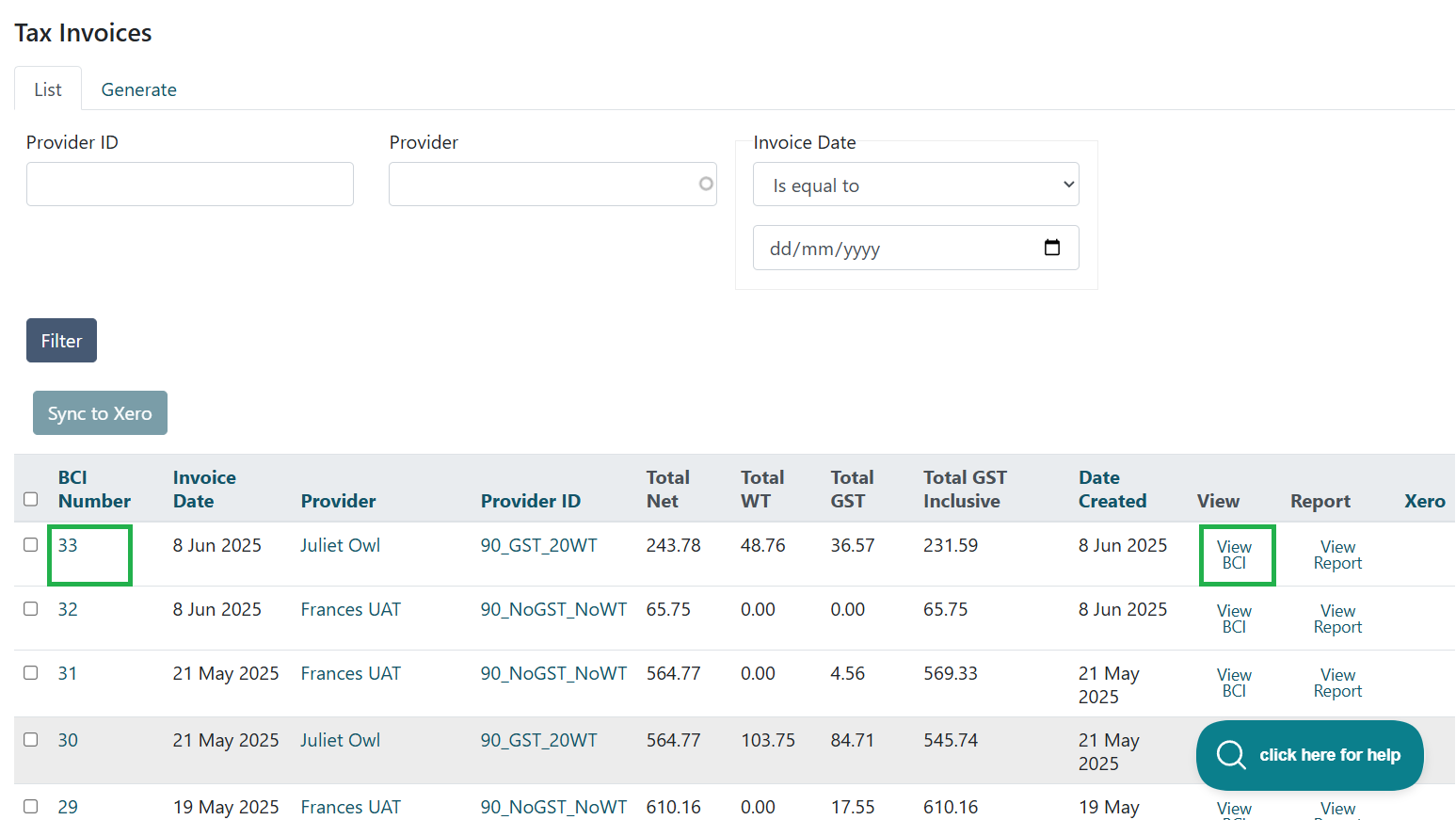Open provider Juliet Owl in row 33
The width and height of the screenshot is (1456, 820).
[340, 545]
